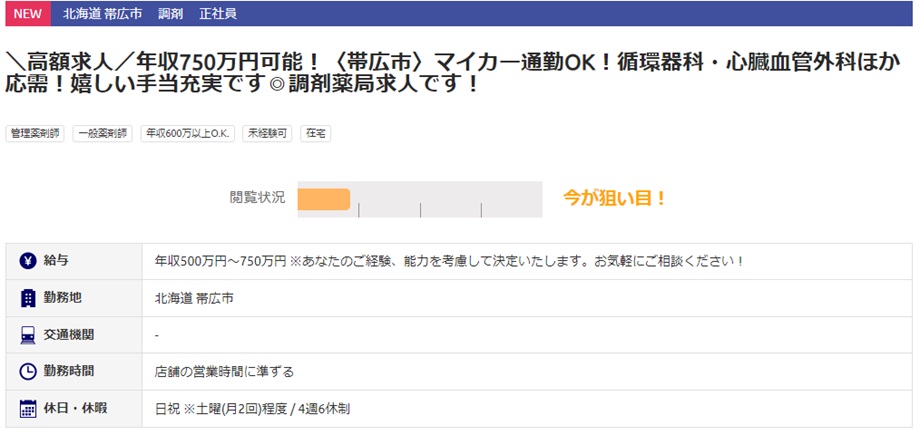Viewport: 920px width, 435px height.
Task: Click 北海道 帯広市 in the blue header bar
Action: pos(102,14)
